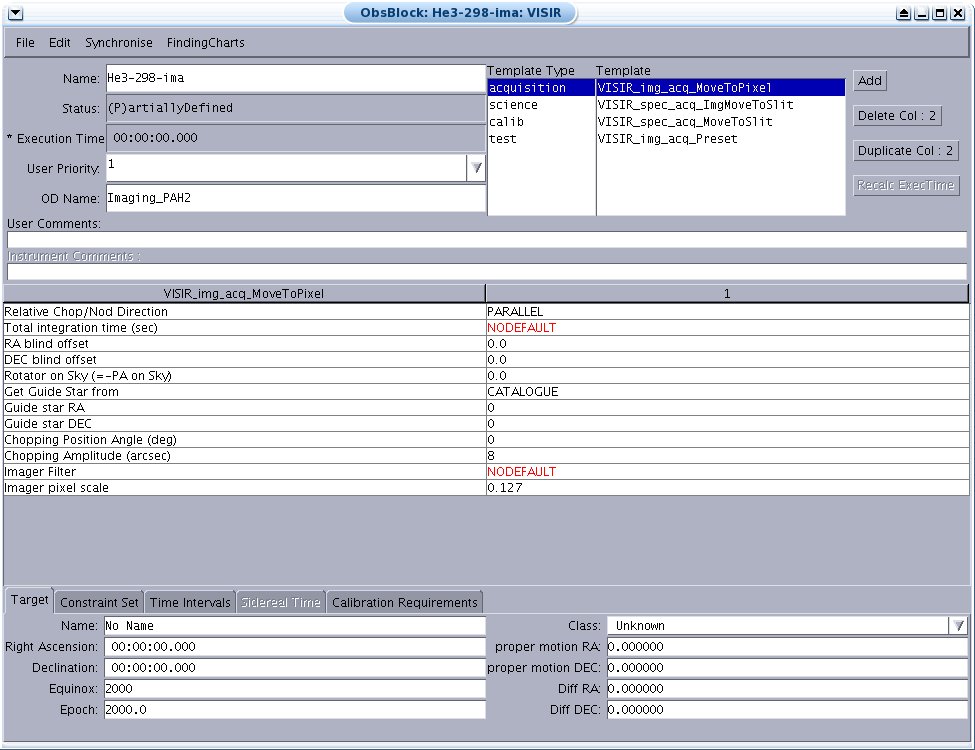Click the Guide star RA value
975x750 pixels.
[727, 408]
